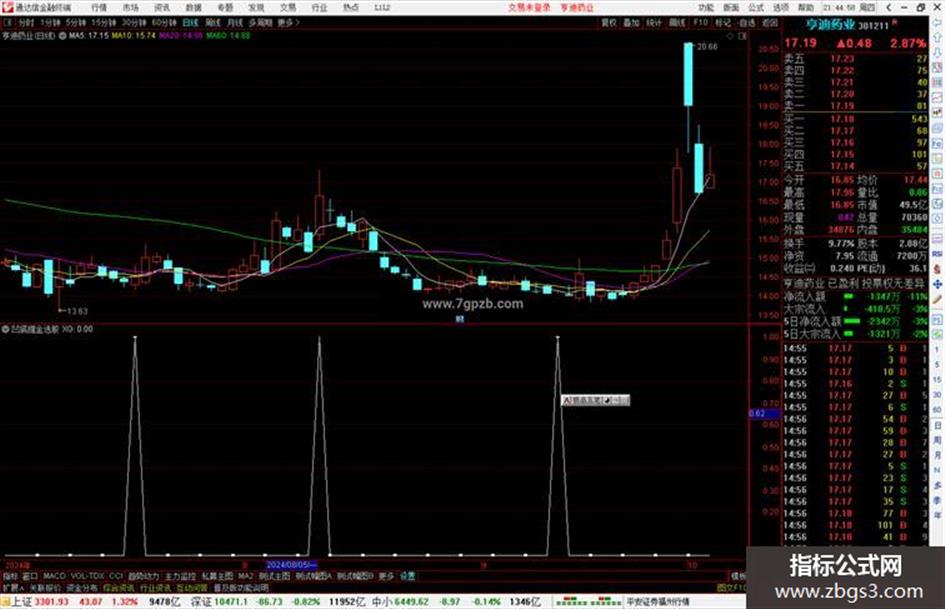Expand the 扩展 panel at bottom left
This screenshot has width=945, height=609.
coord(13,587)
